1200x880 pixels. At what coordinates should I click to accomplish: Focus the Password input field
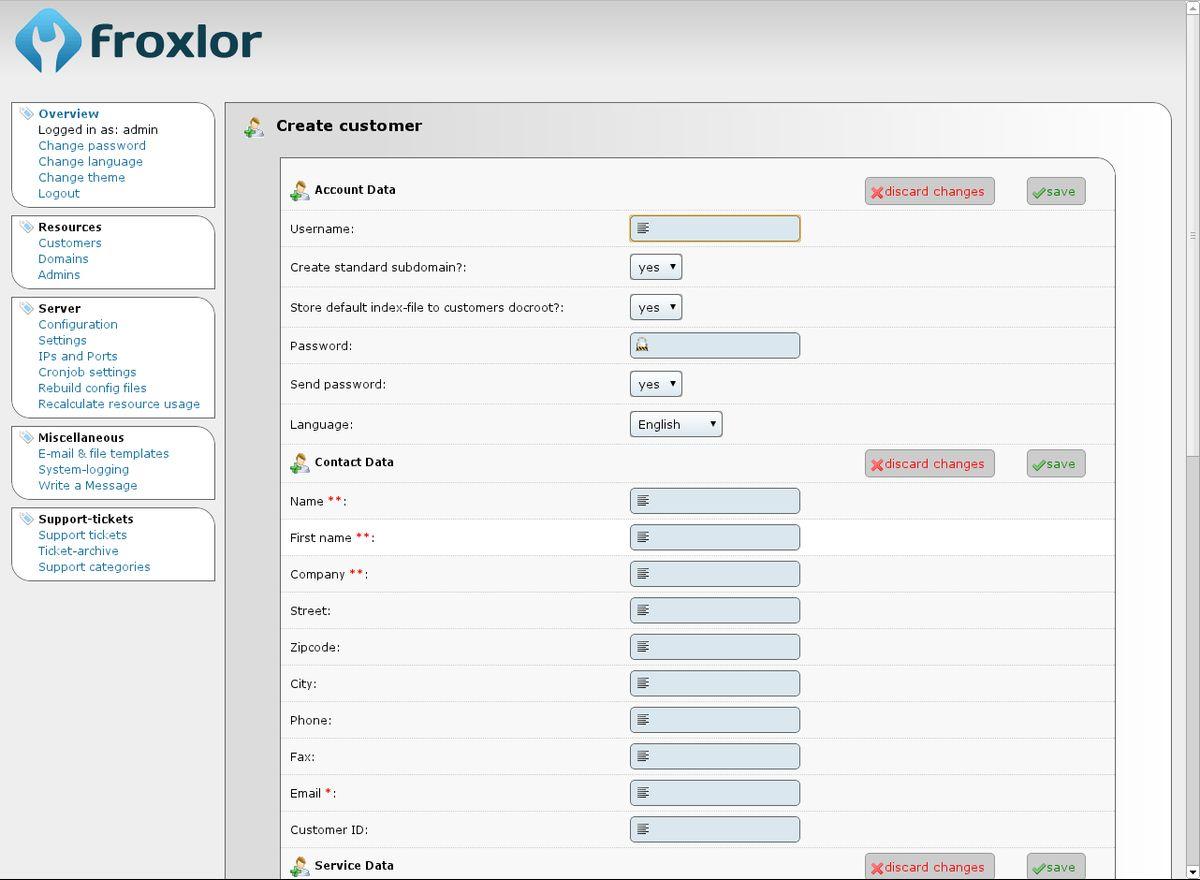point(715,346)
